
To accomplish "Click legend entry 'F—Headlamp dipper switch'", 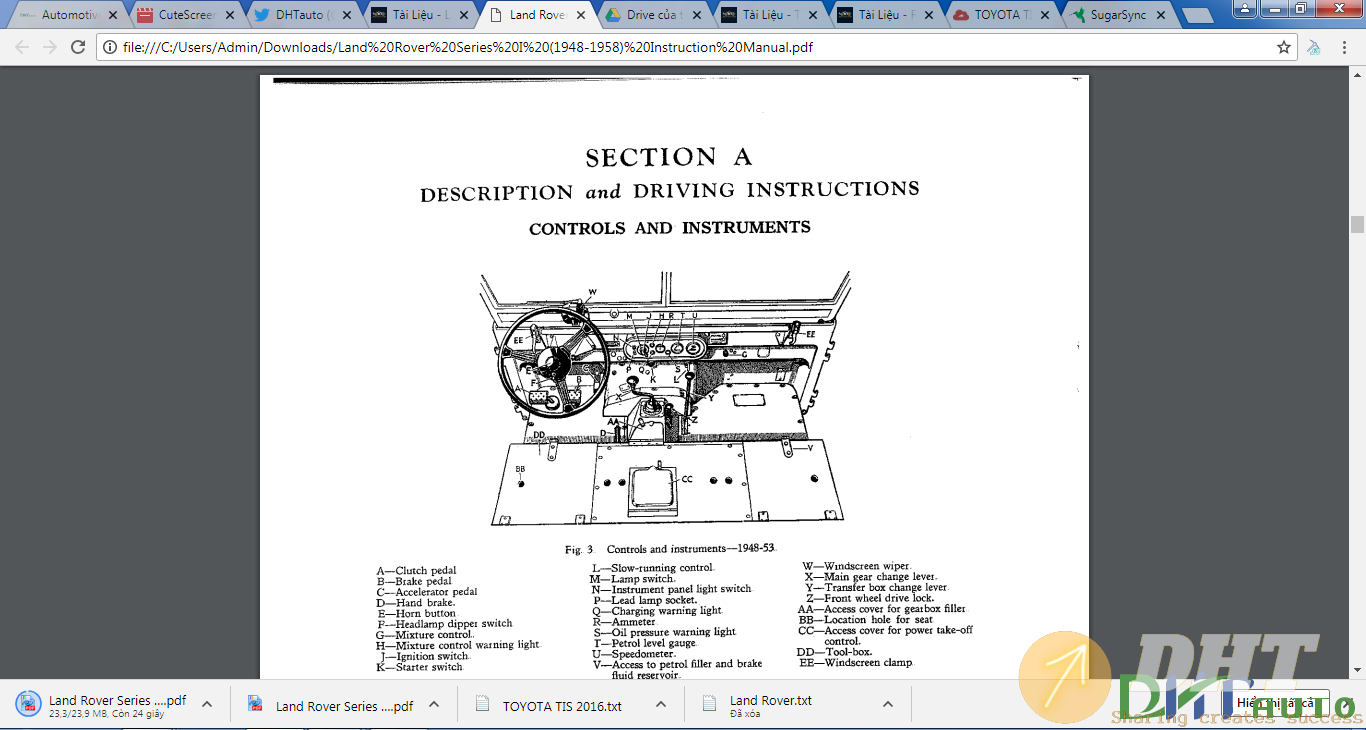I will point(445,624).
